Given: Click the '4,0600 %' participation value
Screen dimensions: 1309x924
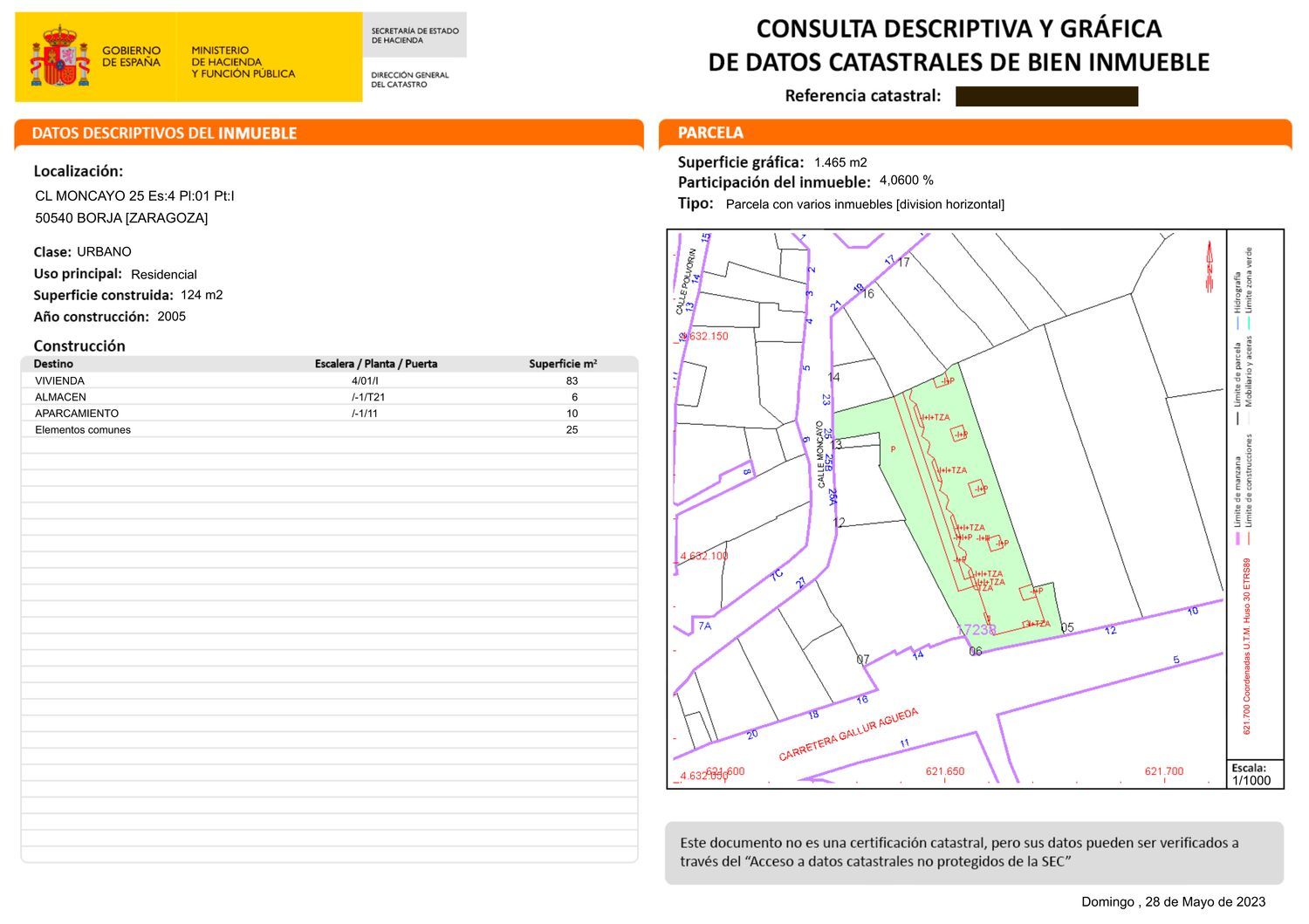Looking at the screenshot, I should (x=907, y=181).
